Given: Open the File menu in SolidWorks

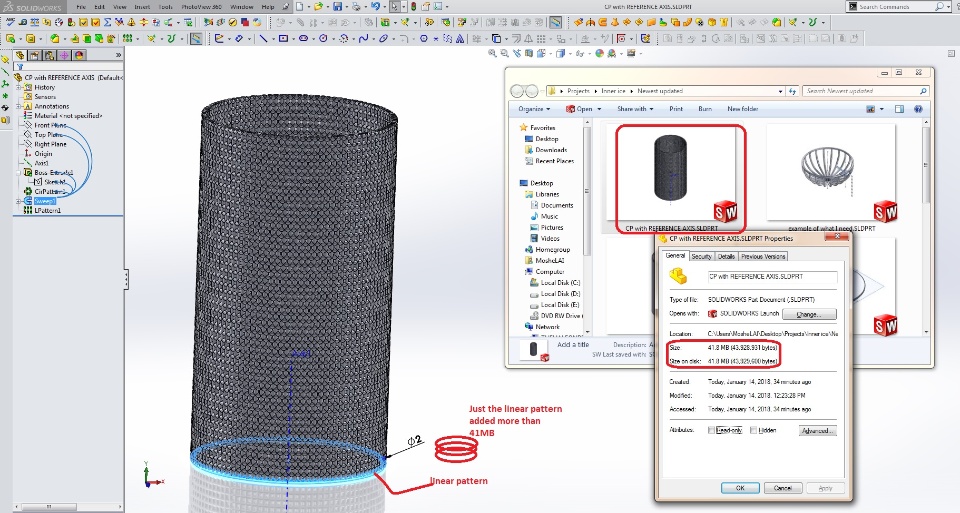Looking at the screenshot, I should pos(81,7).
